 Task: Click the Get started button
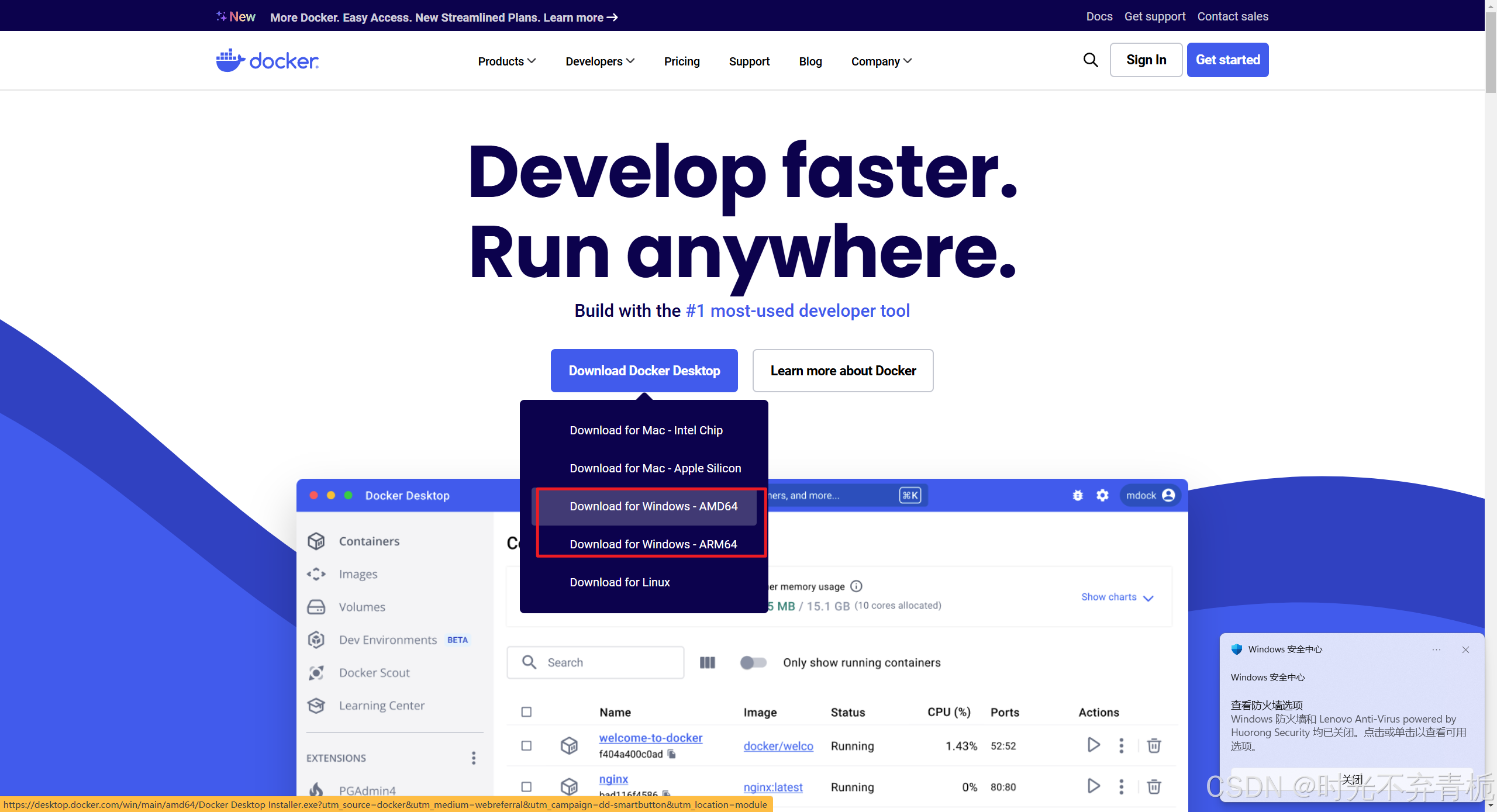[x=1227, y=60]
